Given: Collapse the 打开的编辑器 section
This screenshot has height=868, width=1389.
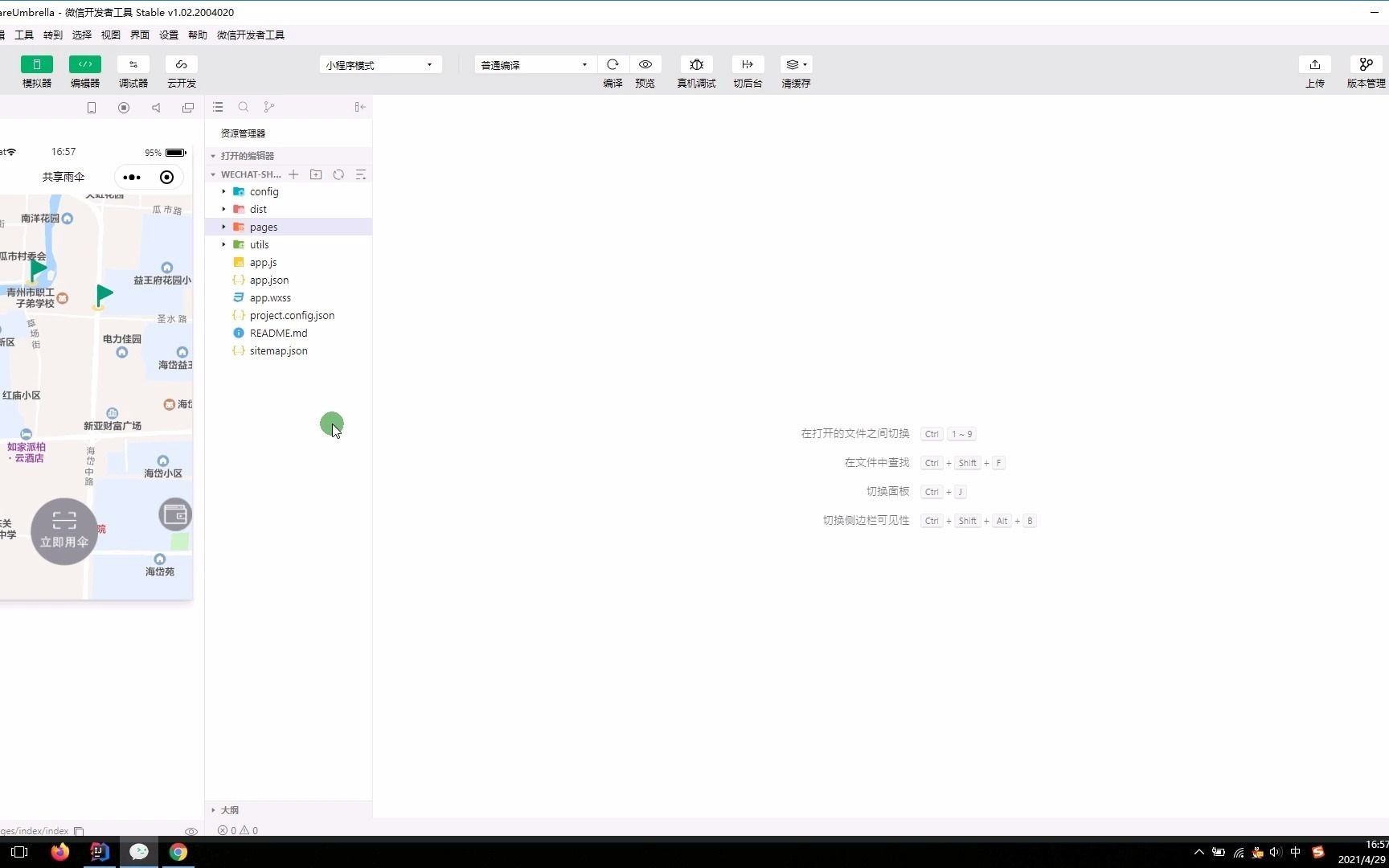Looking at the screenshot, I should [x=289, y=156].
